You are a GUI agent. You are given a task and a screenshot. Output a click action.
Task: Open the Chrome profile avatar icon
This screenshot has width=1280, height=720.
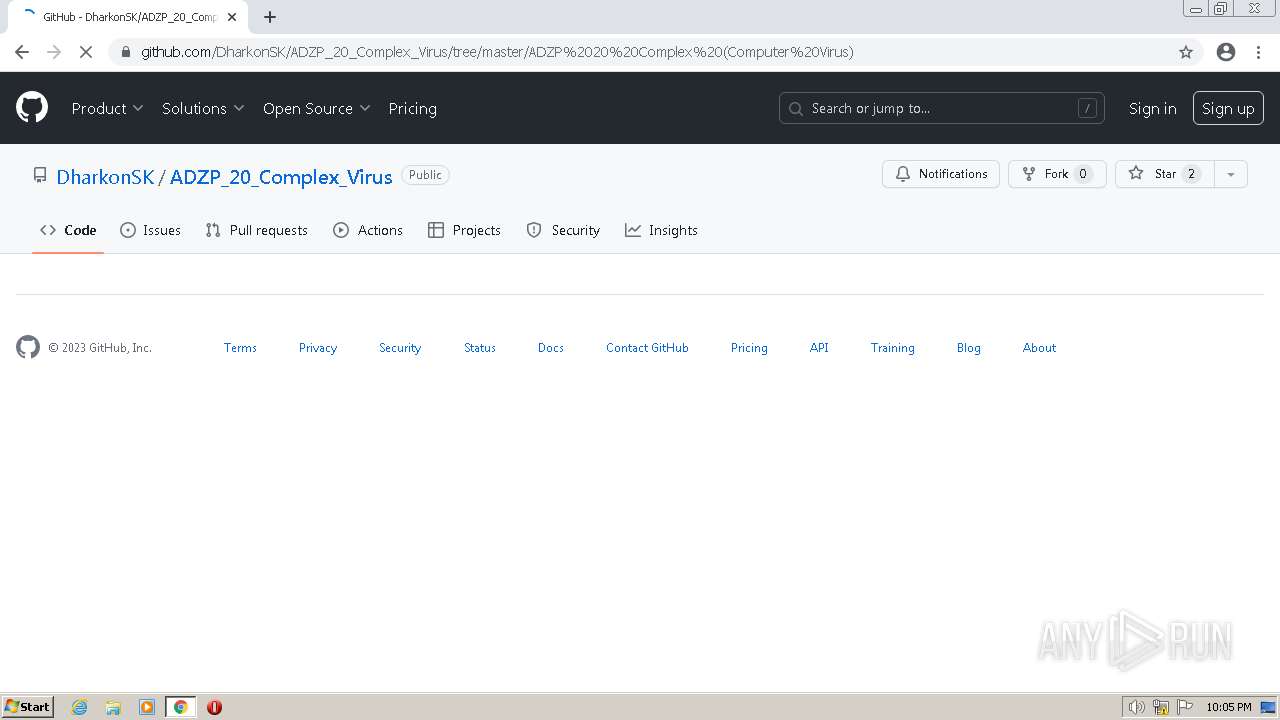click(x=1226, y=52)
